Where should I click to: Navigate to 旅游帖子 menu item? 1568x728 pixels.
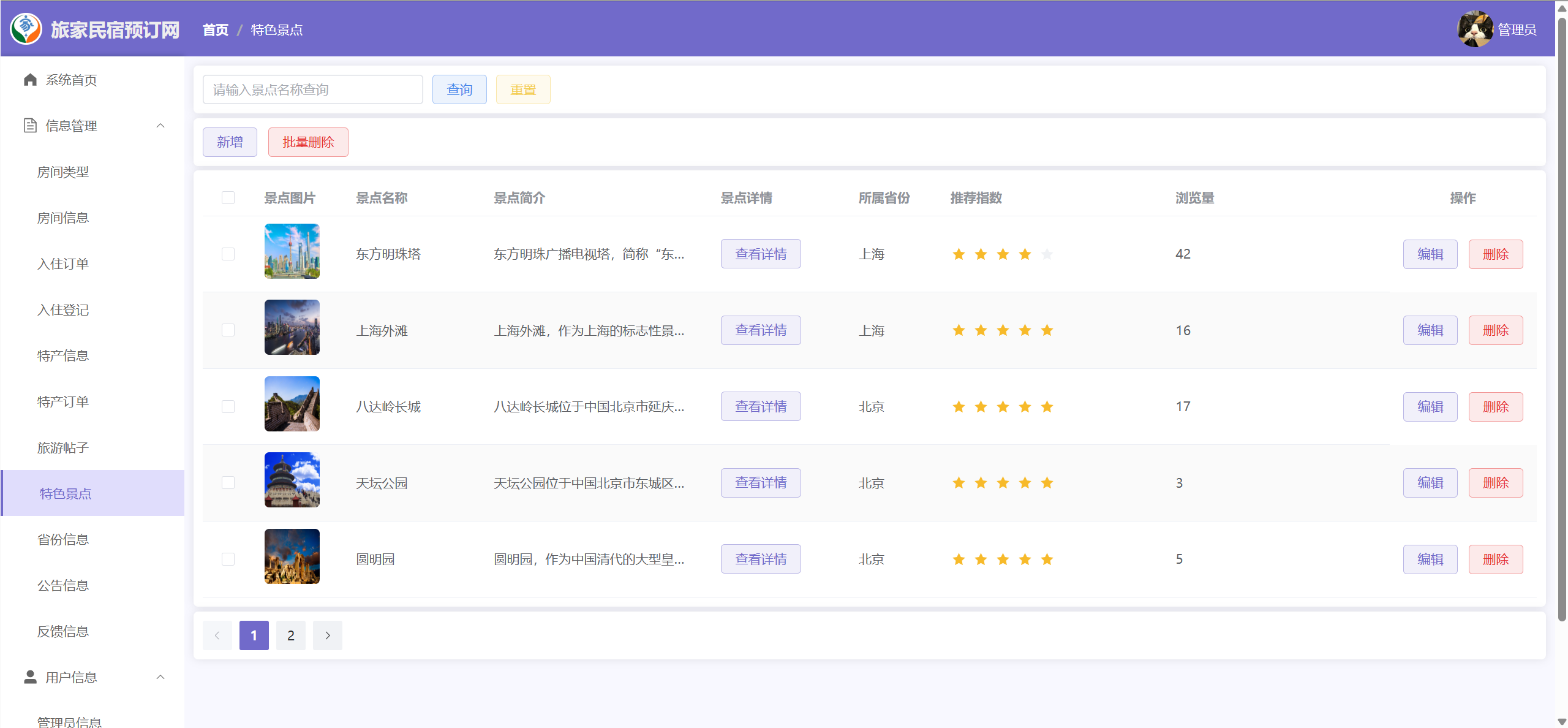coord(63,447)
